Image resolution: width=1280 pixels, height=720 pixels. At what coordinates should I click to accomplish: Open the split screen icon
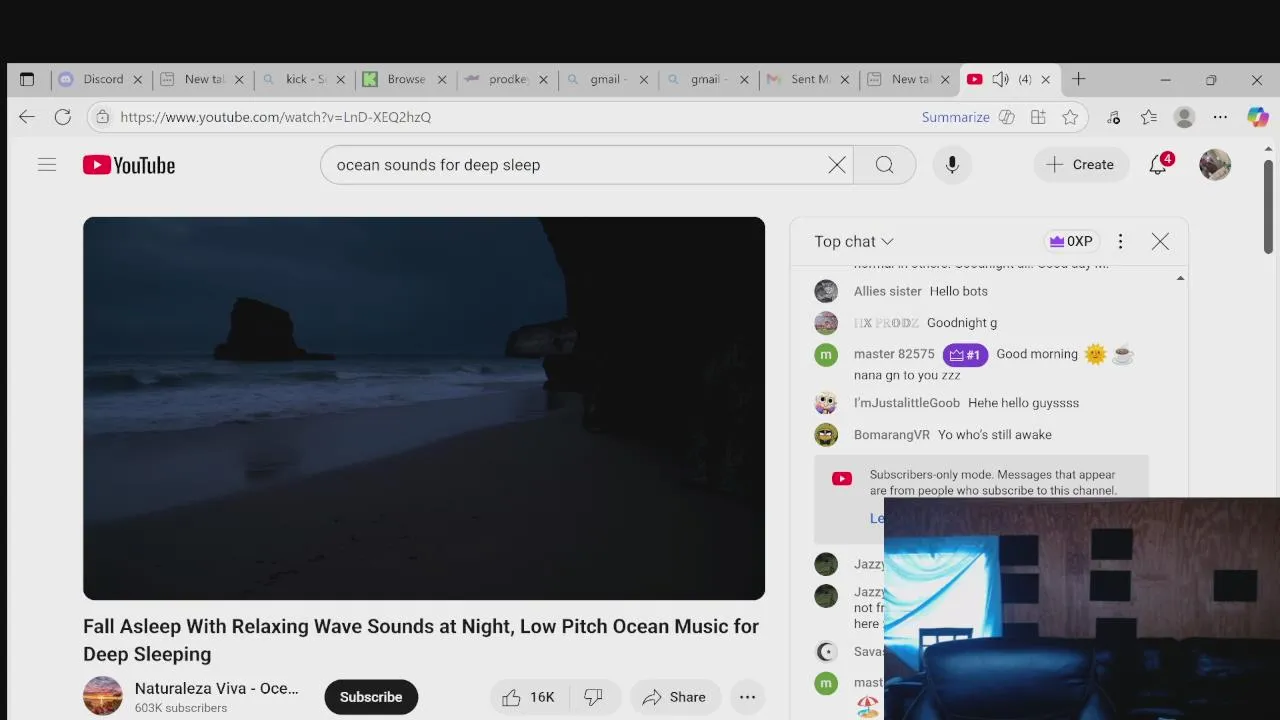point(1038,117)
